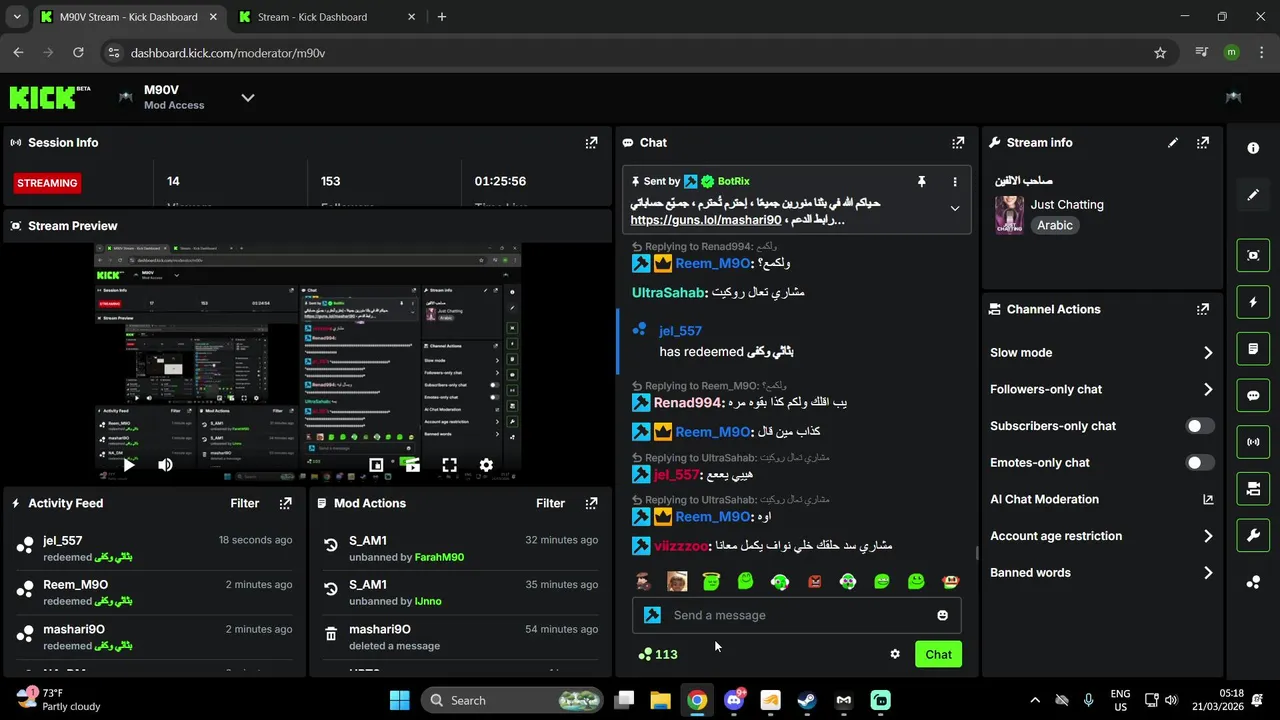
Task: Open Windows Start menu
Action: (399, 700)
